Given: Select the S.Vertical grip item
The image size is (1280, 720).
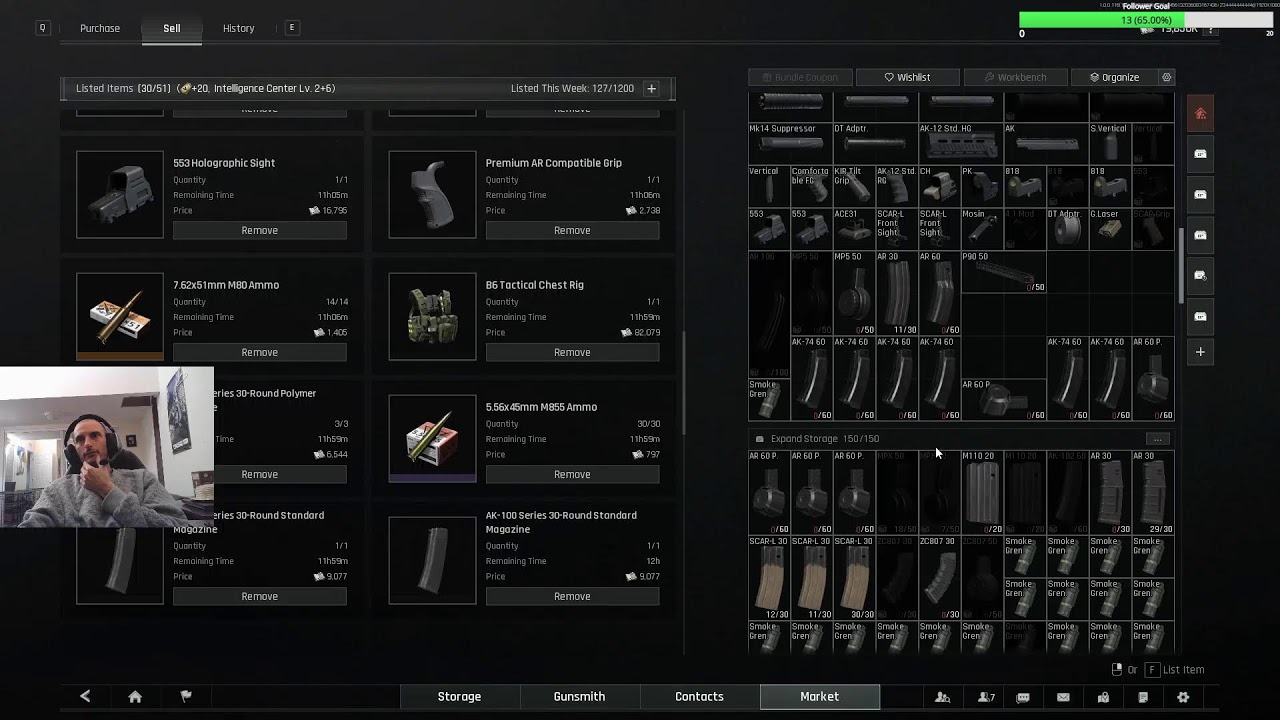Looking at the screenshot, I should click(x=1110, y=143).
